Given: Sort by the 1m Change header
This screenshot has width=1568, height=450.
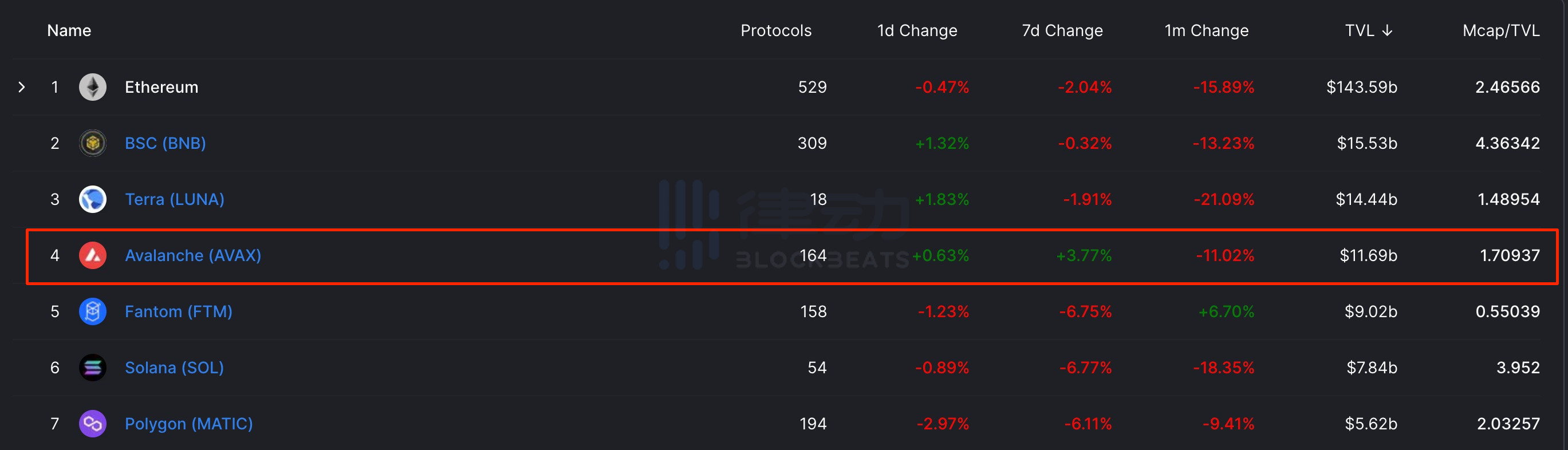Looking at the screenshot, I should click(x=1206, y=30).
